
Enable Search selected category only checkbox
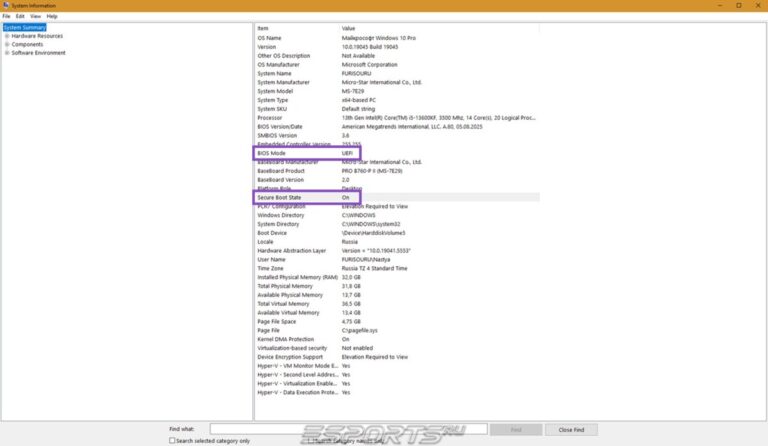(172, 440)
